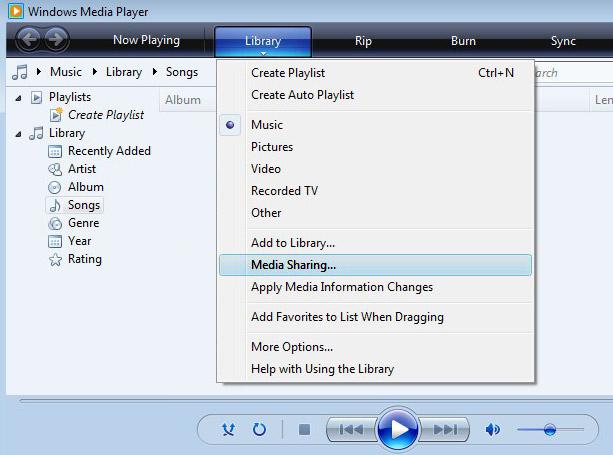The height and width of the screenshot is (455, 613).
Task: Toggle Add Favorites to List When Dragging
Action: point(375,317)
